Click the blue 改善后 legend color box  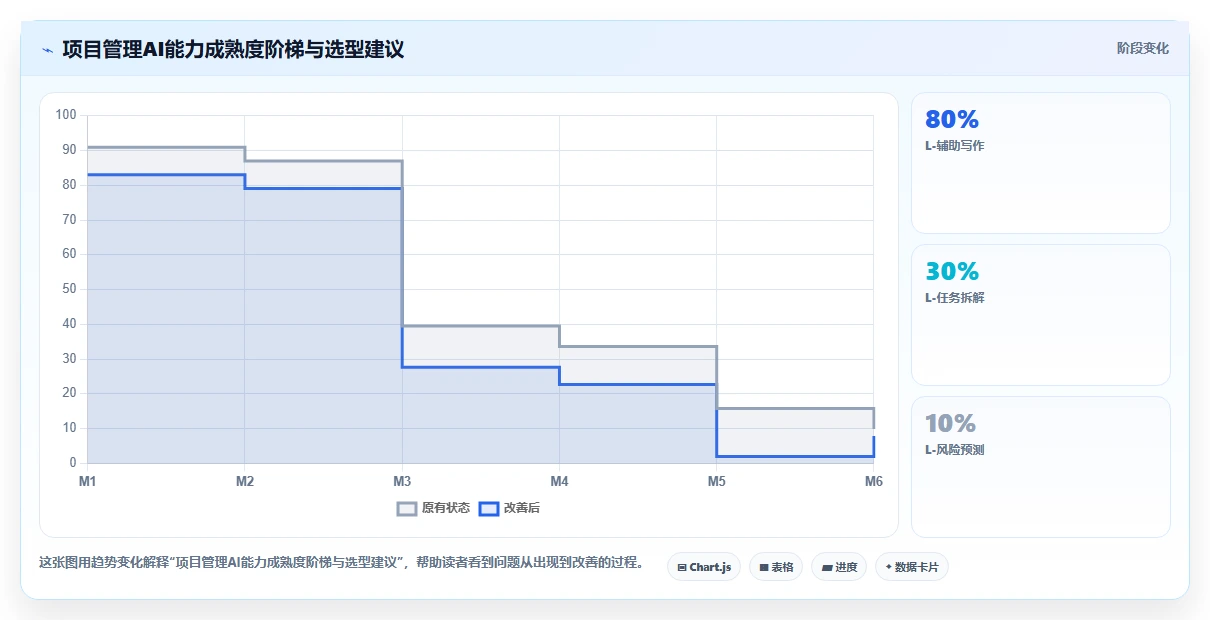[488, 508]
